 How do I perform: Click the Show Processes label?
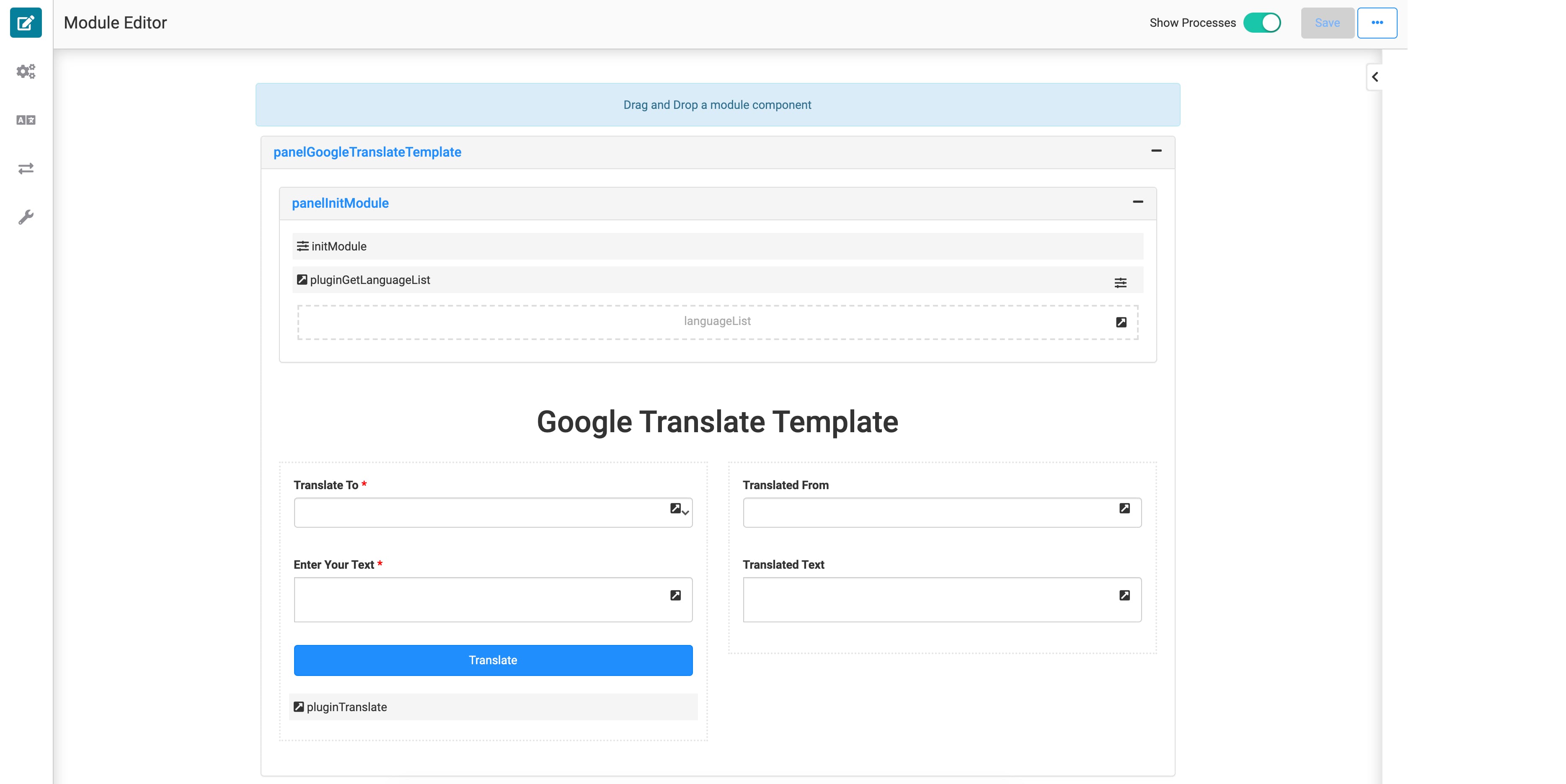pos(1192,23)
